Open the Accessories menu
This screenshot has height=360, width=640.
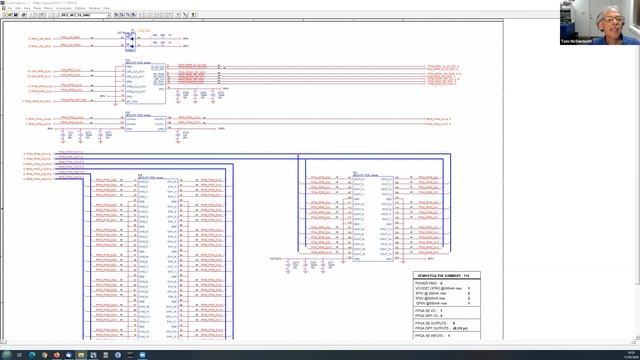click(64, 8)
